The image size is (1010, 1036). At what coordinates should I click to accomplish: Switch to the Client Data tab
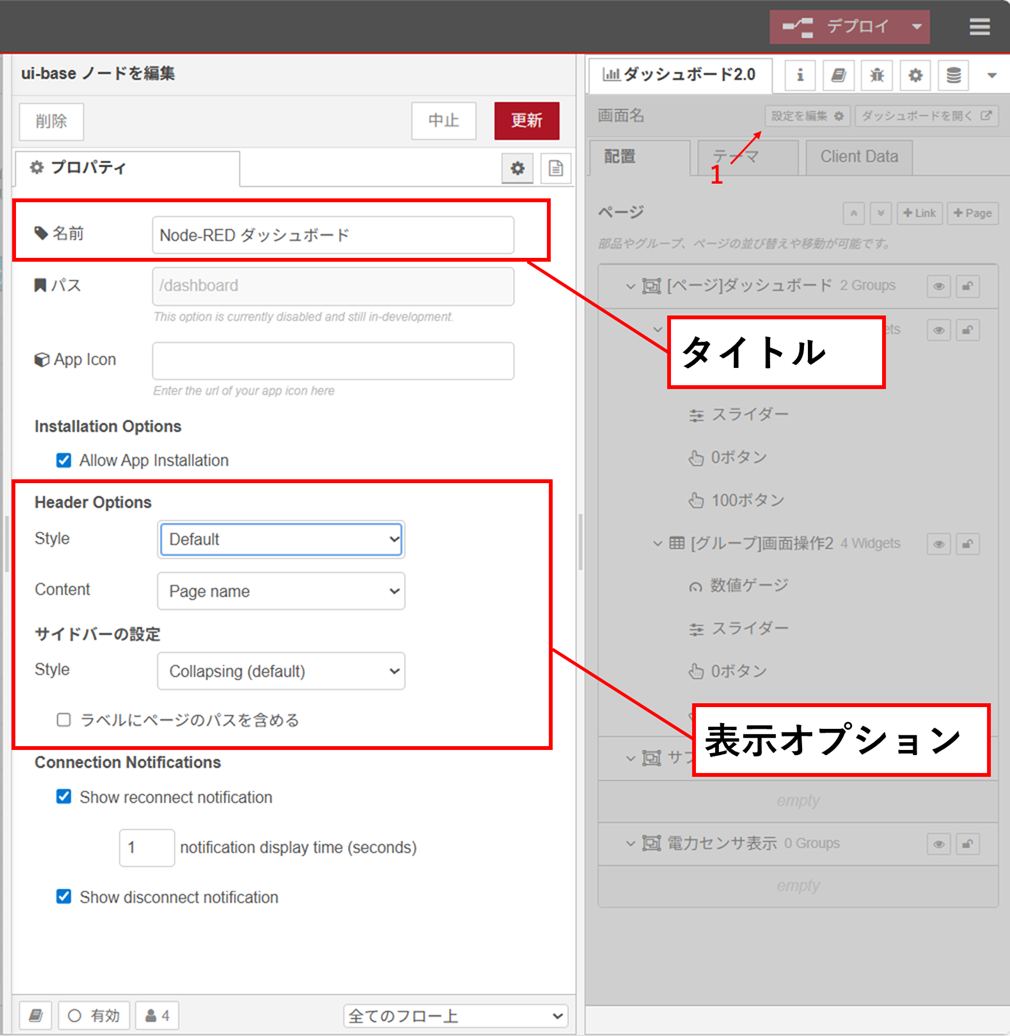858,157
